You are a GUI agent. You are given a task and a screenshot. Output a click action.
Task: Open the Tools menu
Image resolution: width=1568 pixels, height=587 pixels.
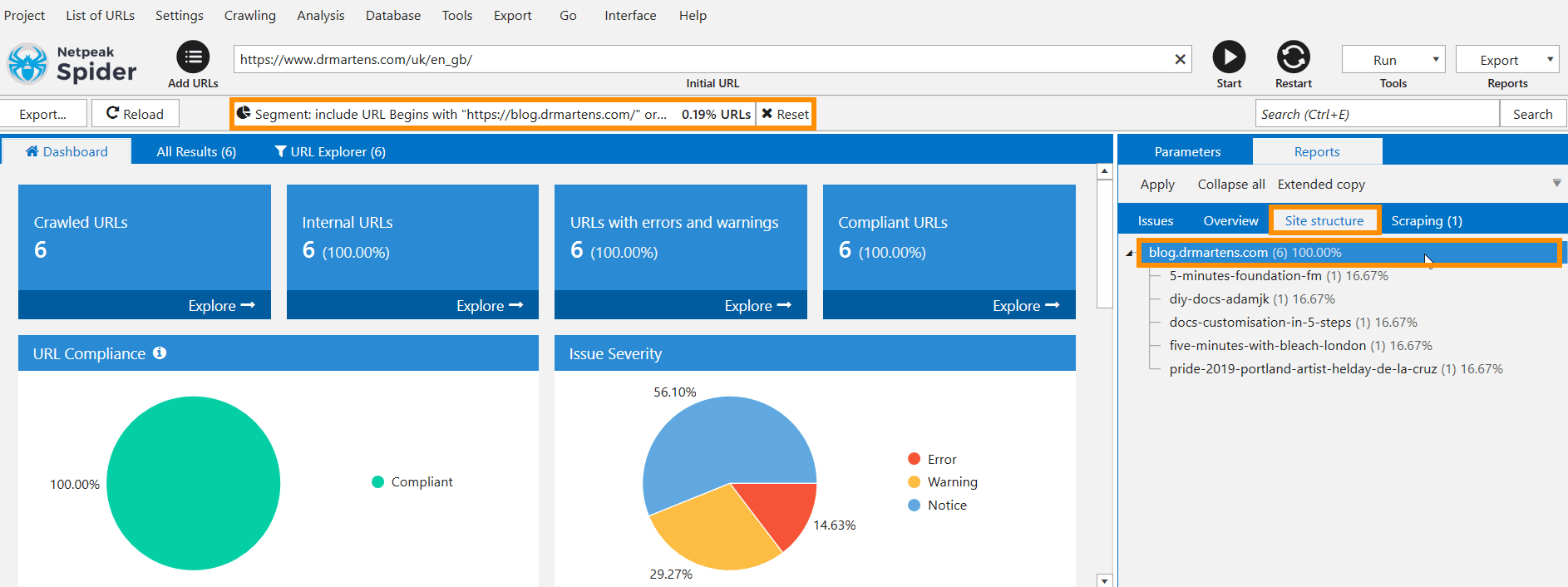457,15
